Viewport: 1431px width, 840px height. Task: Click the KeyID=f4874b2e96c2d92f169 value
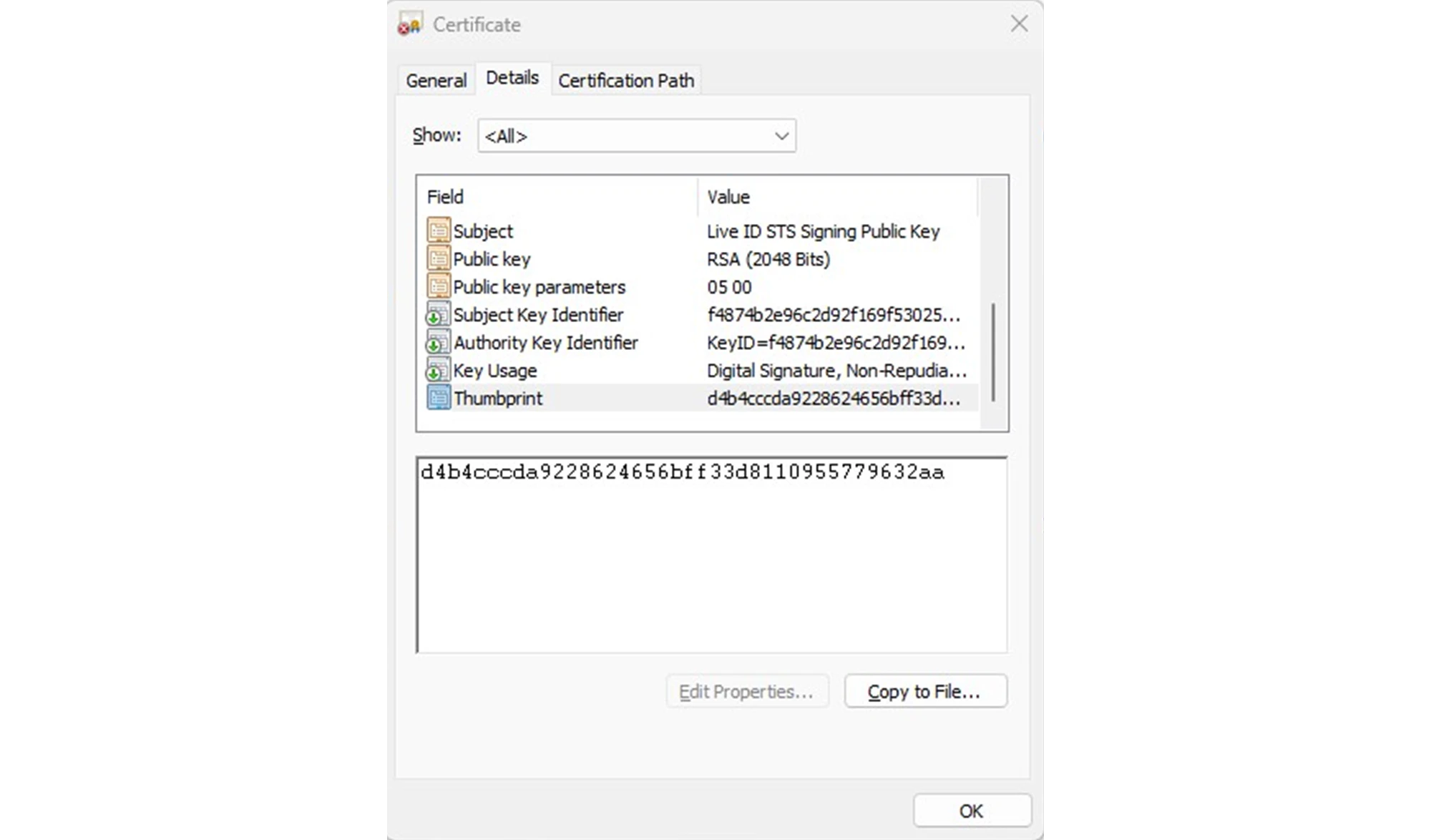point(836,343)
